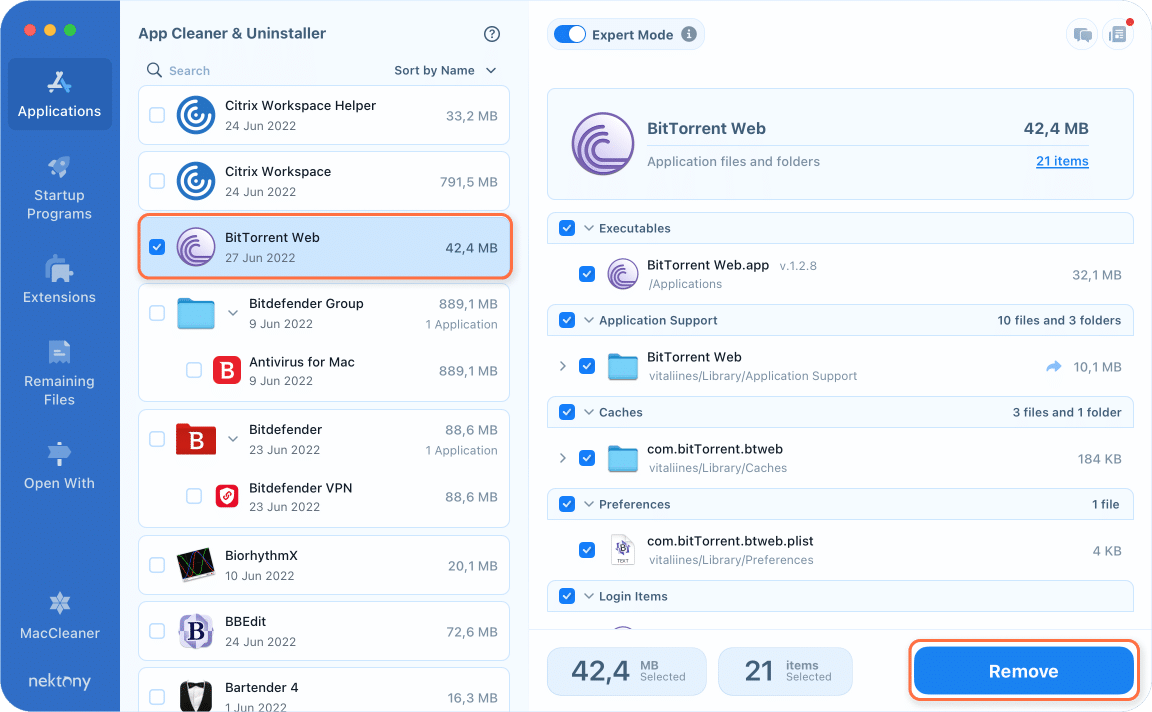Click the nektony logo
The height and width of the screenshot is (712, 1152).
tap(59, 681)
